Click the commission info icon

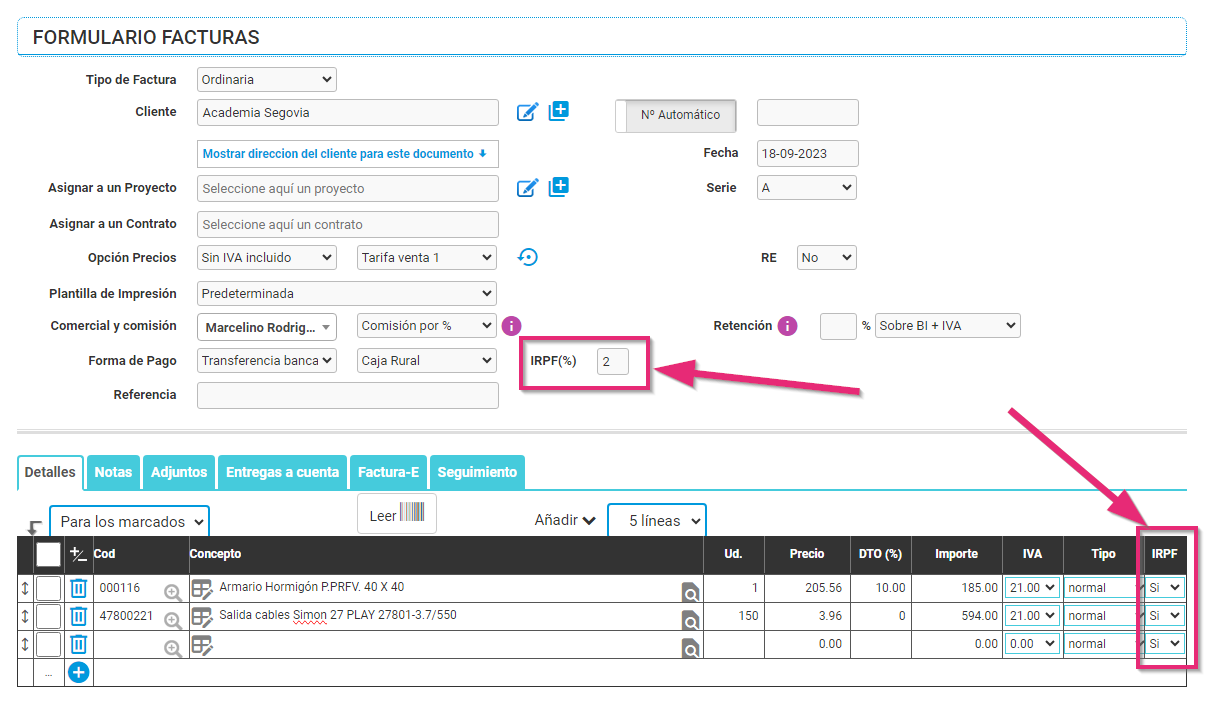coord(511,326)
